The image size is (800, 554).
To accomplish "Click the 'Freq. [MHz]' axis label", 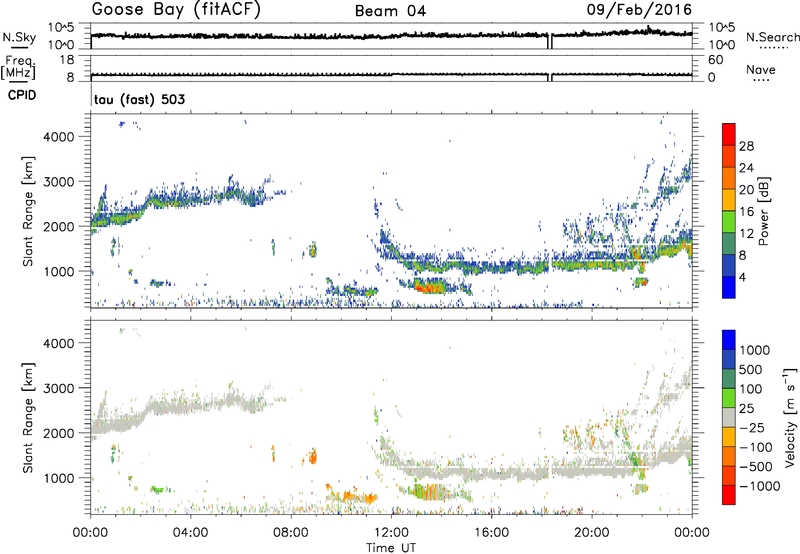I will coord(18,68).
